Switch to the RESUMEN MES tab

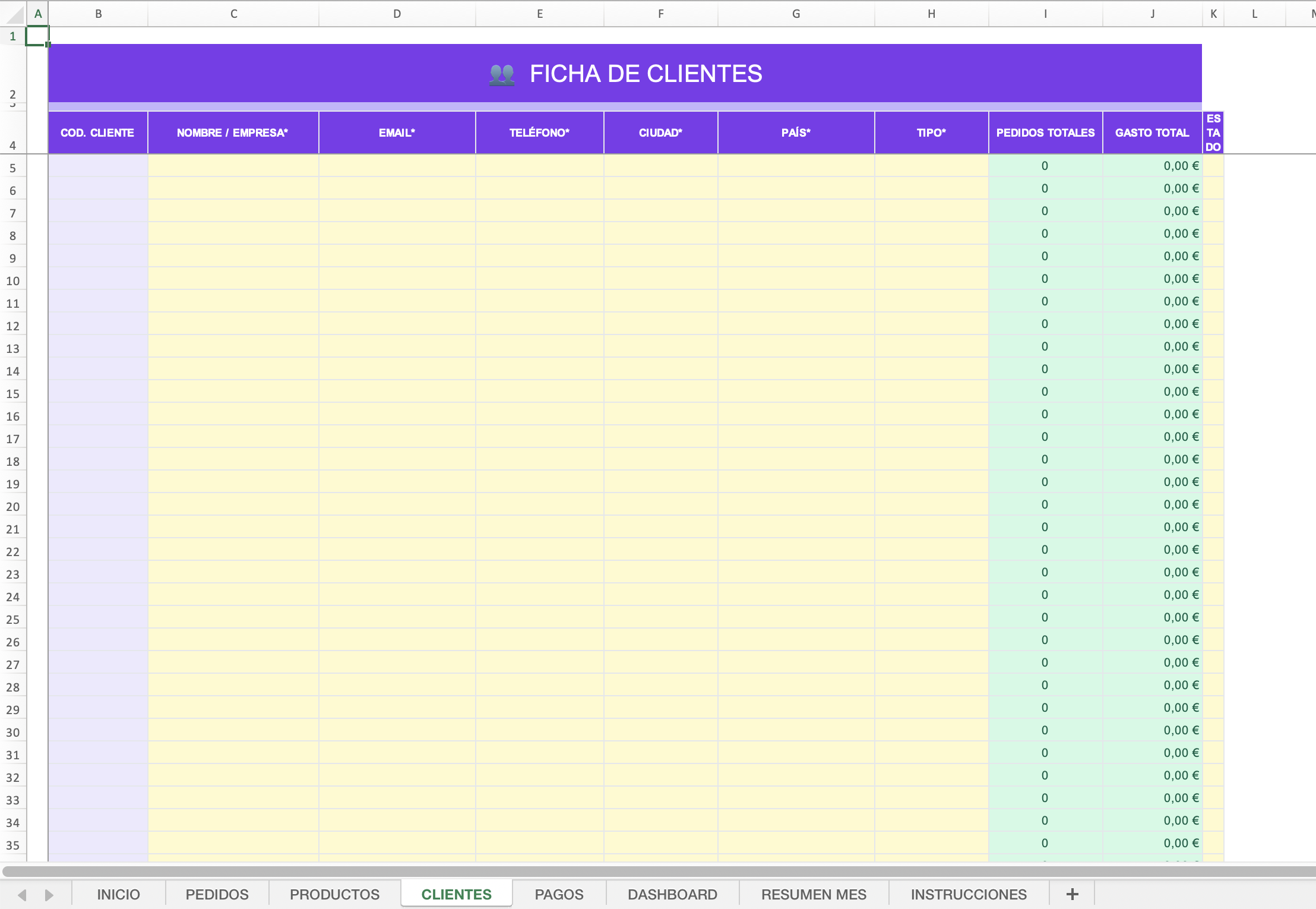pos(814,894)
